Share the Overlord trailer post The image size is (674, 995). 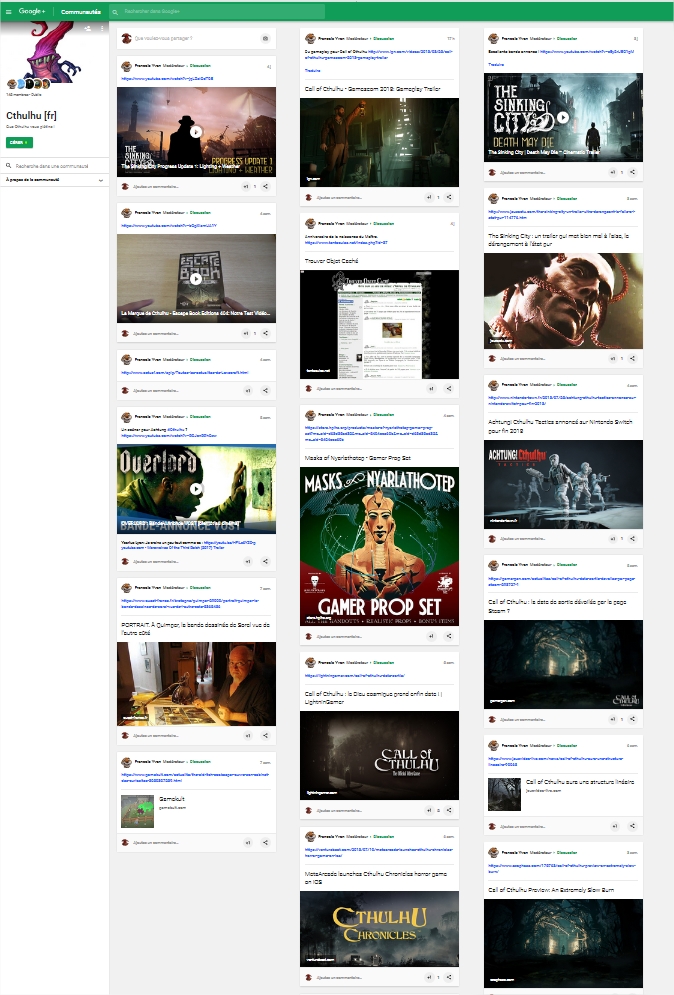coord(265,562)
